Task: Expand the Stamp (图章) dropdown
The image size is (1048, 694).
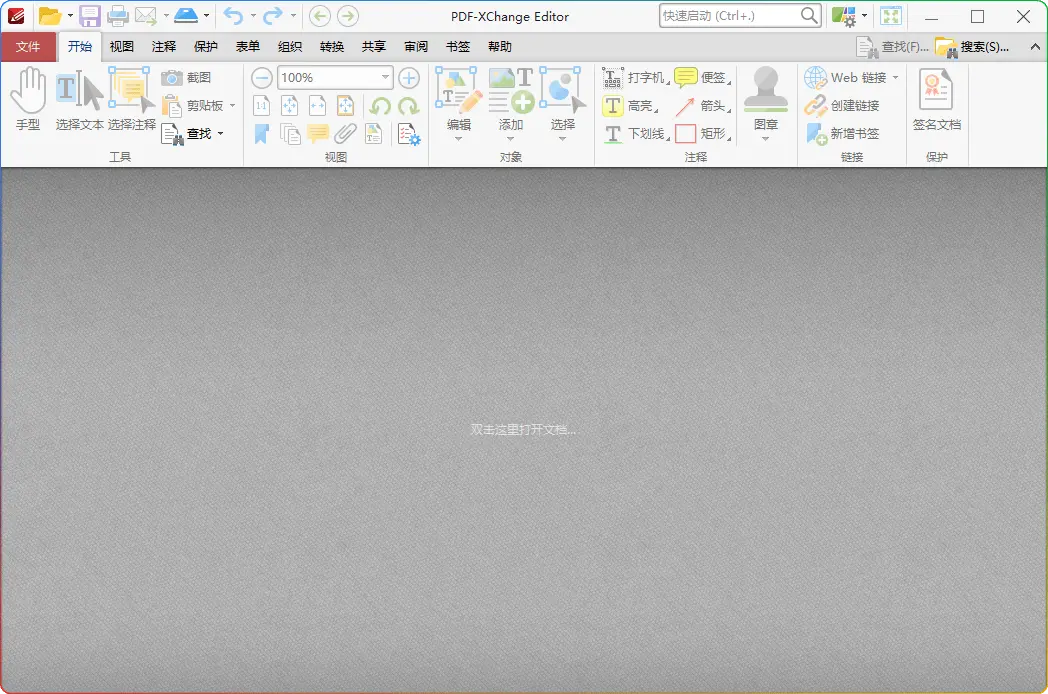Action: click(766, 139)
